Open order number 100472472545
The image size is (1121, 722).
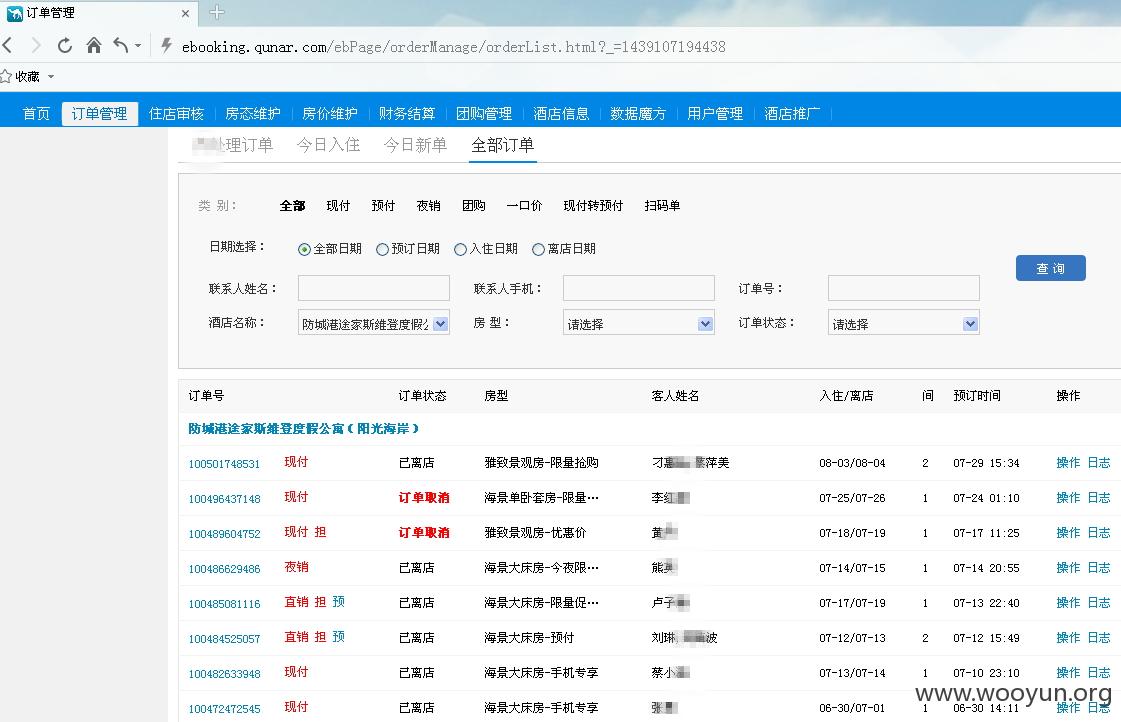[x=224, y=709]
